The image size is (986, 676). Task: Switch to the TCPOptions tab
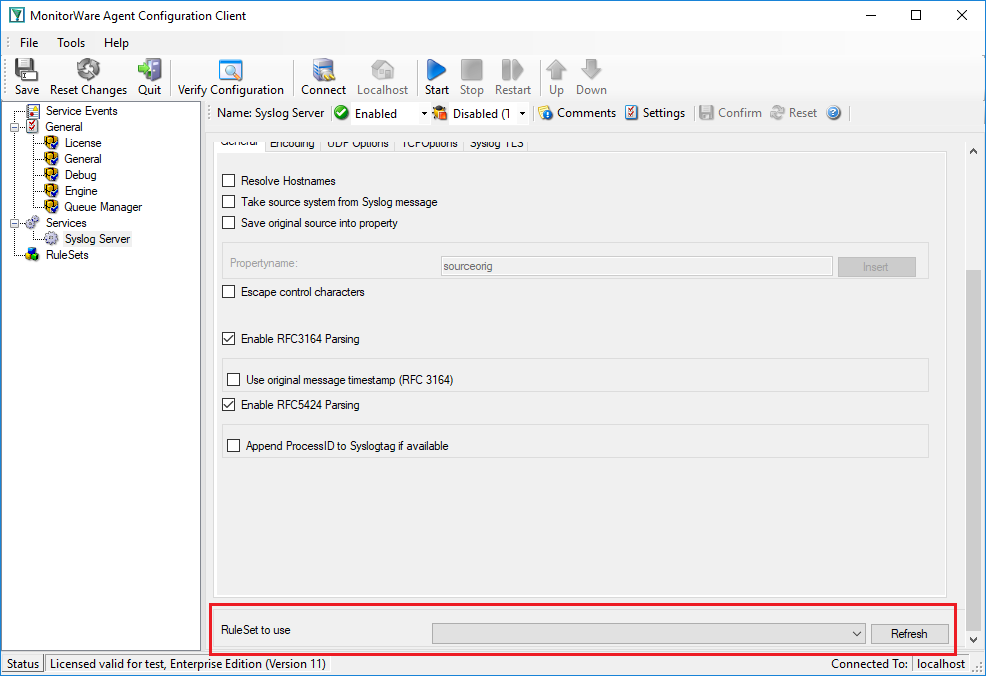pos(429,144)
